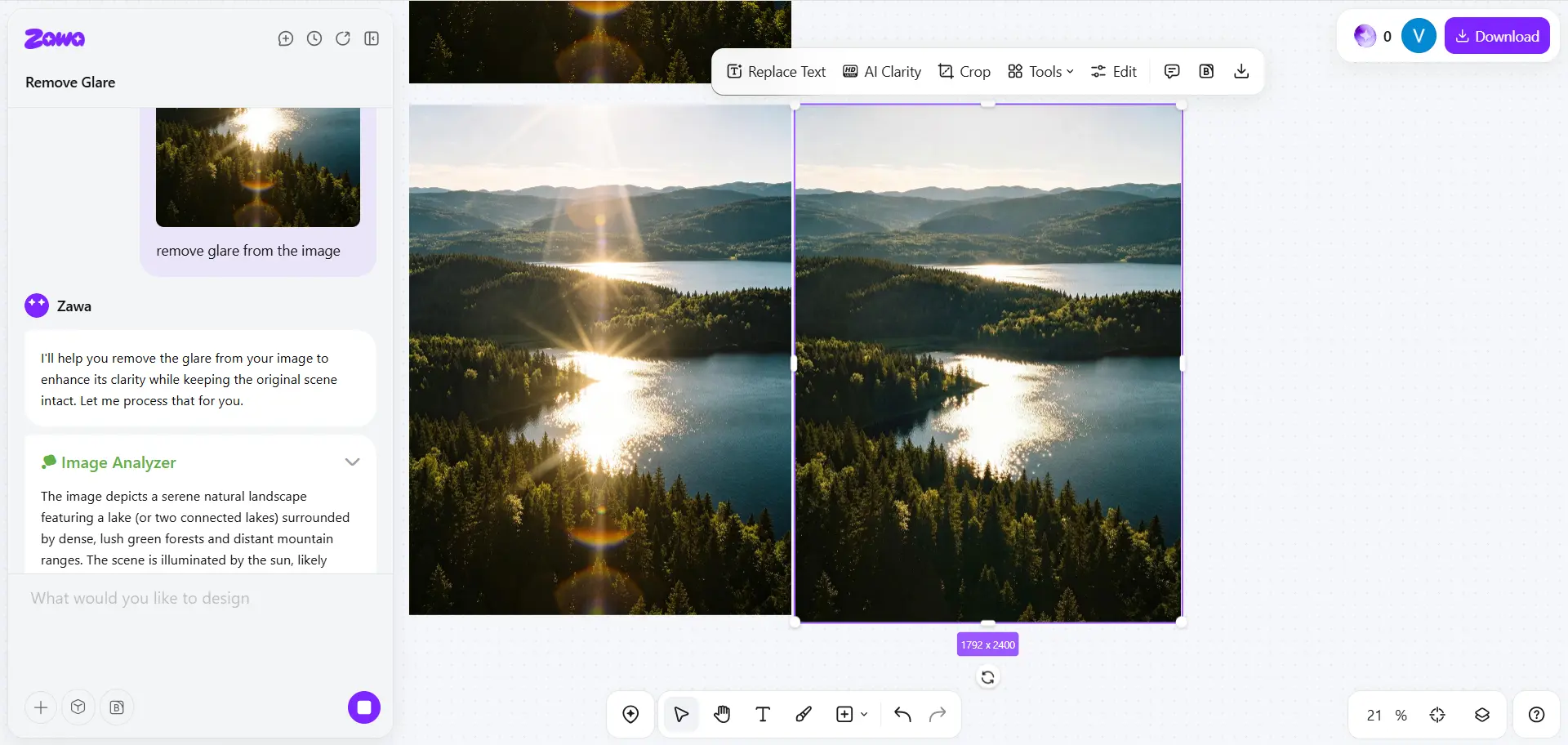Collapse the Image Analyzer section
1568x745 pixels.
point(352,462)
